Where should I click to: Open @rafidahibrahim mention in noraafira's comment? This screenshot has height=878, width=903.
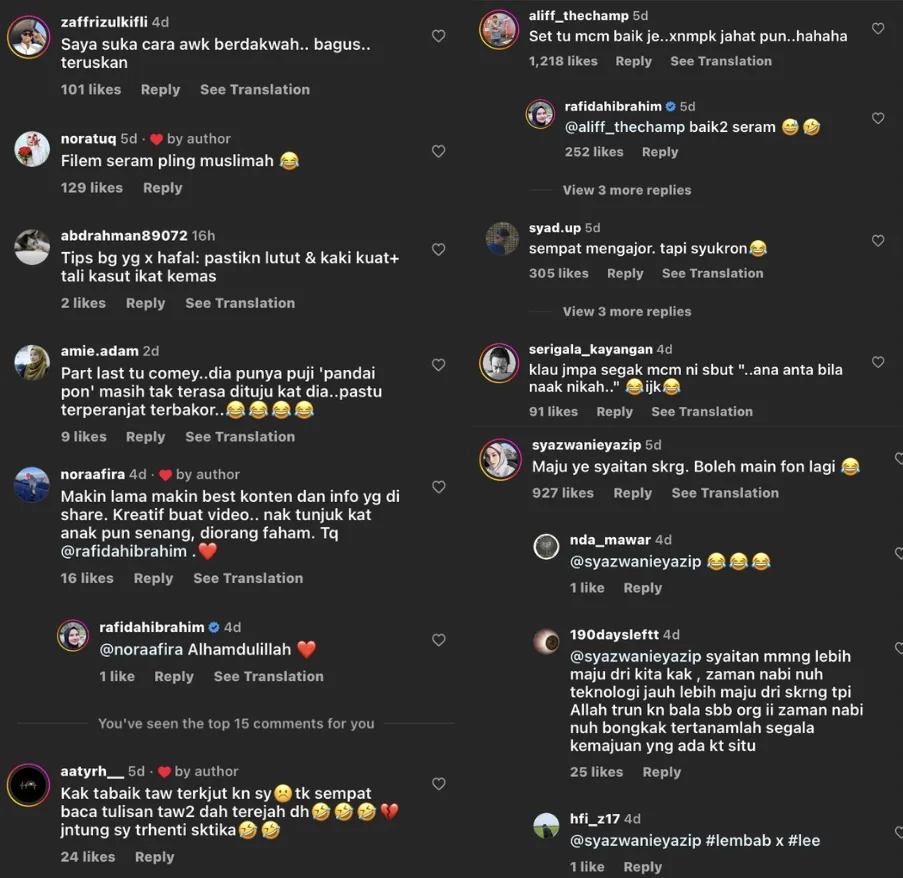point(124,551)
